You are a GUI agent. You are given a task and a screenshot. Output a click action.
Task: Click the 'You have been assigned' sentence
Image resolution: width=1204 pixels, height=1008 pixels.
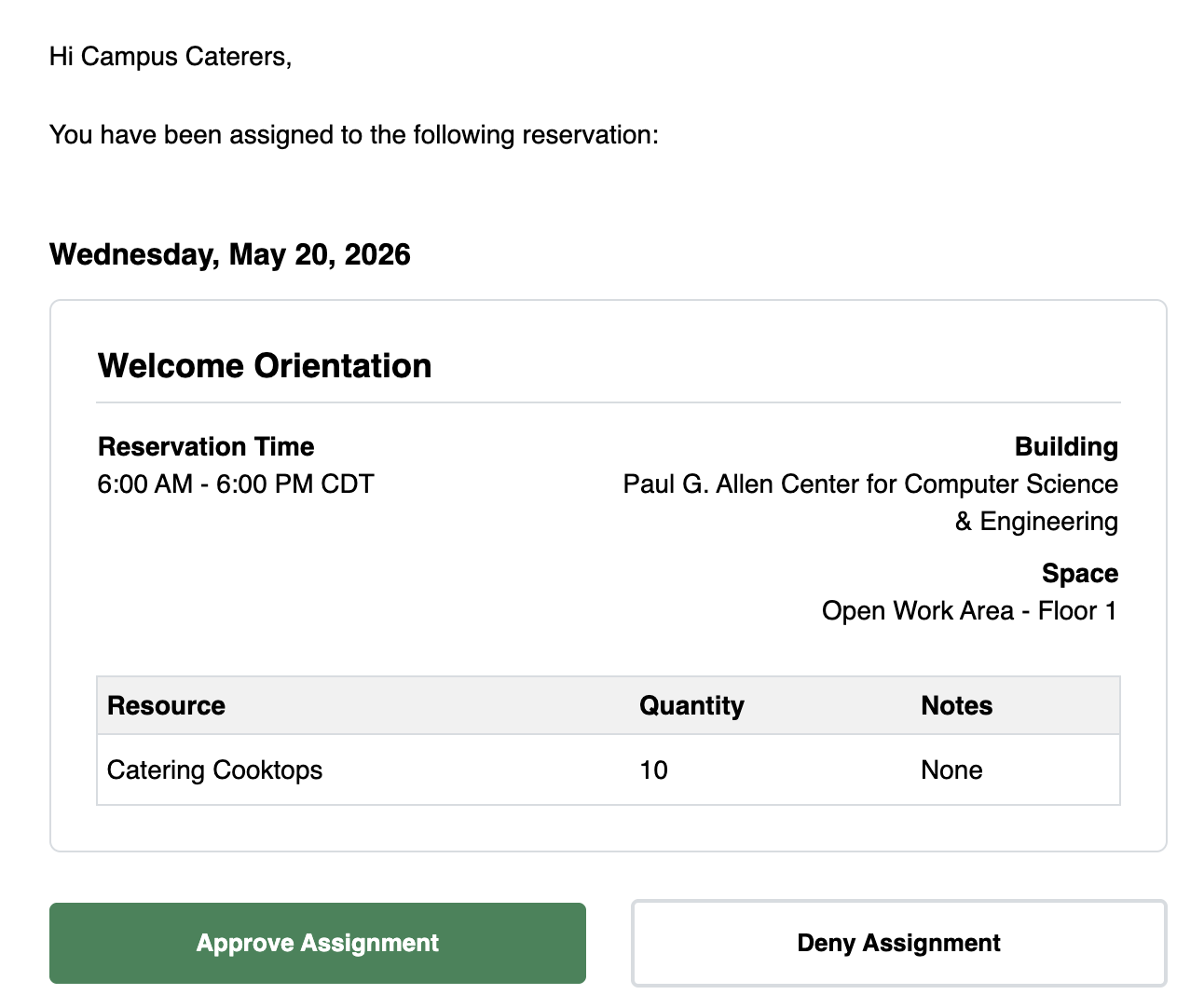(x=354, y=135)
